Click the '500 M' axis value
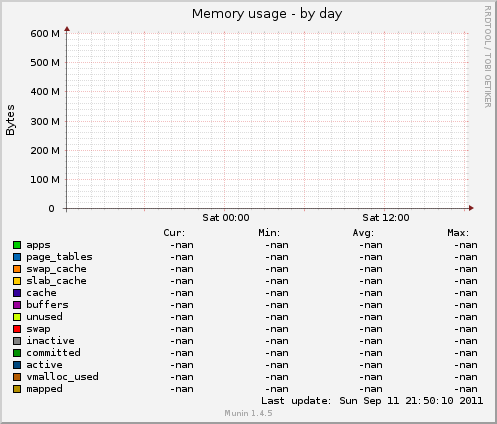The image size is (497, 424). (x=45, y=63)
